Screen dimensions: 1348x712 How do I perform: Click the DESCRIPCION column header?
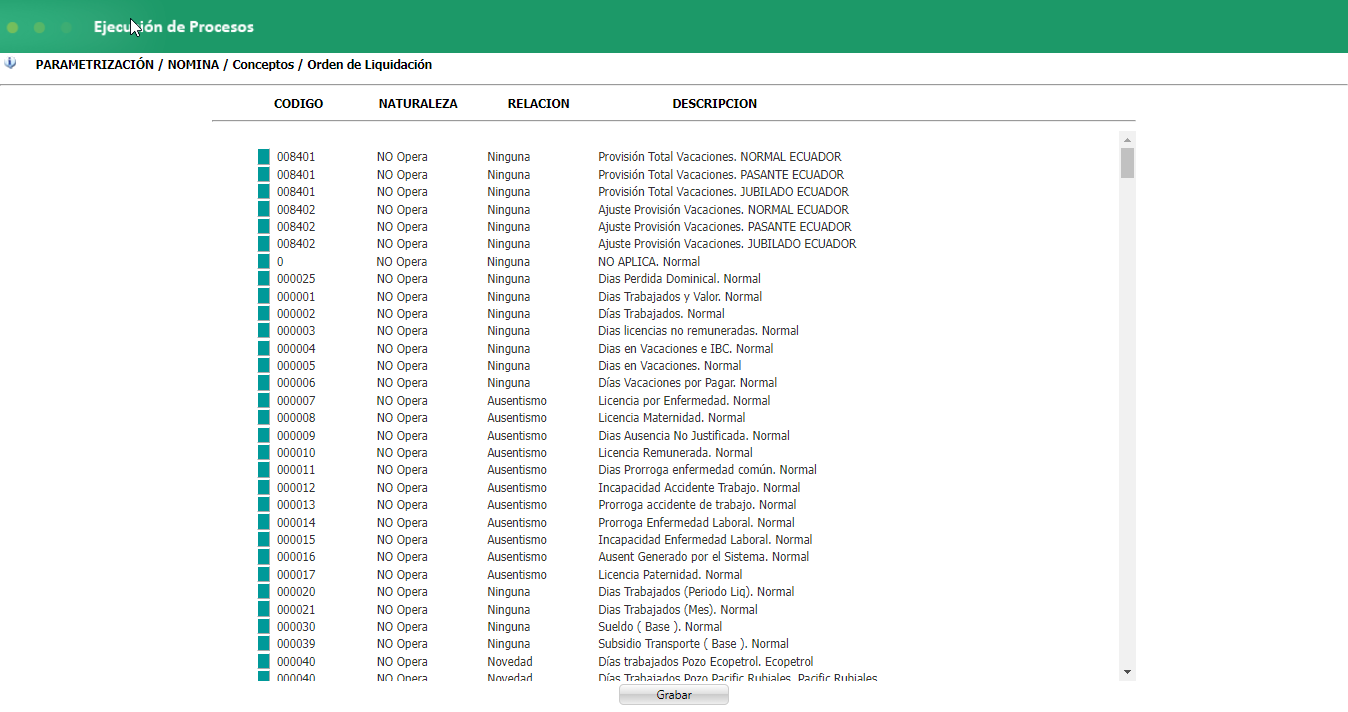714,104
